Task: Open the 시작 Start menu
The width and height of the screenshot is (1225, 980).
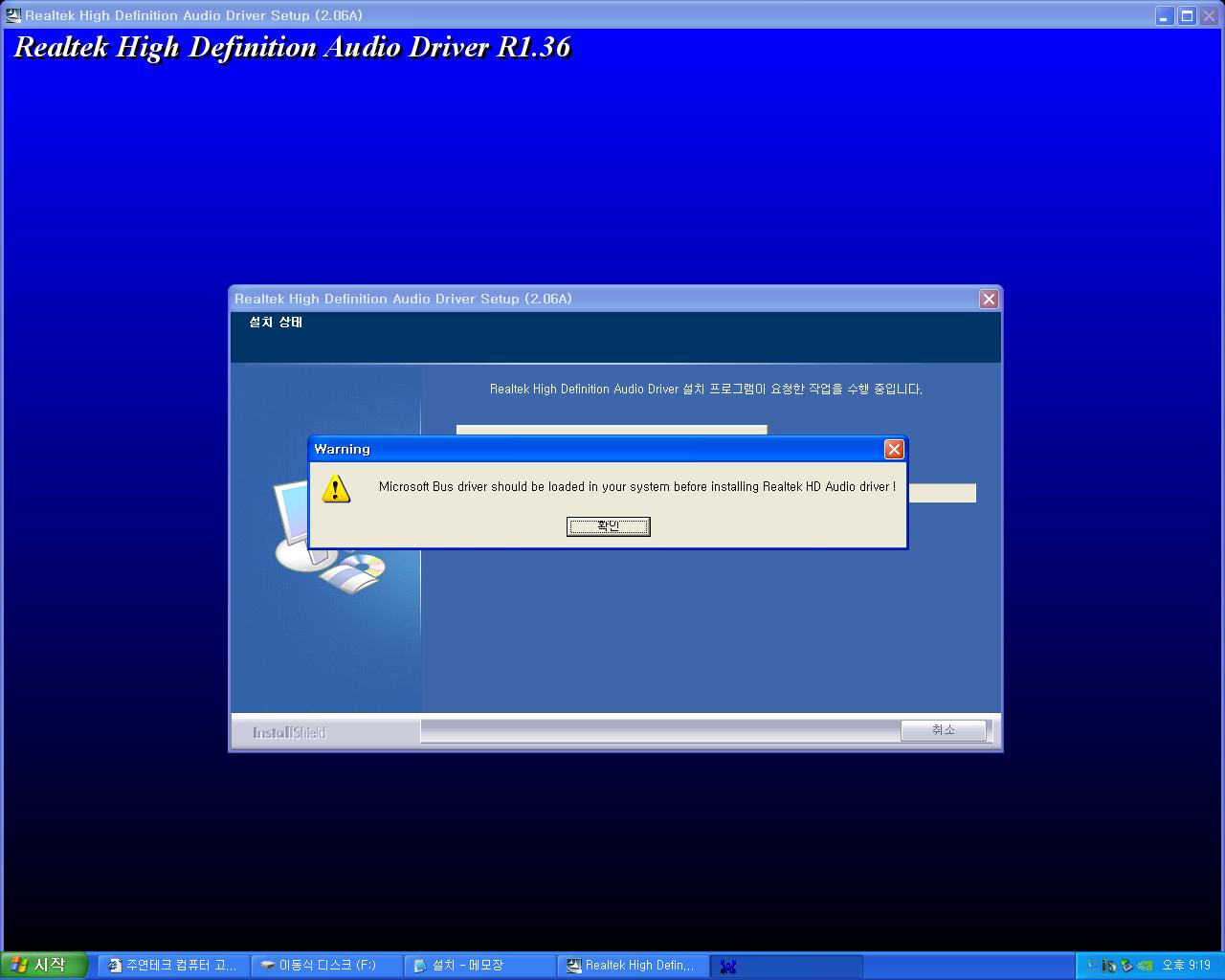Action: (44, 966)
